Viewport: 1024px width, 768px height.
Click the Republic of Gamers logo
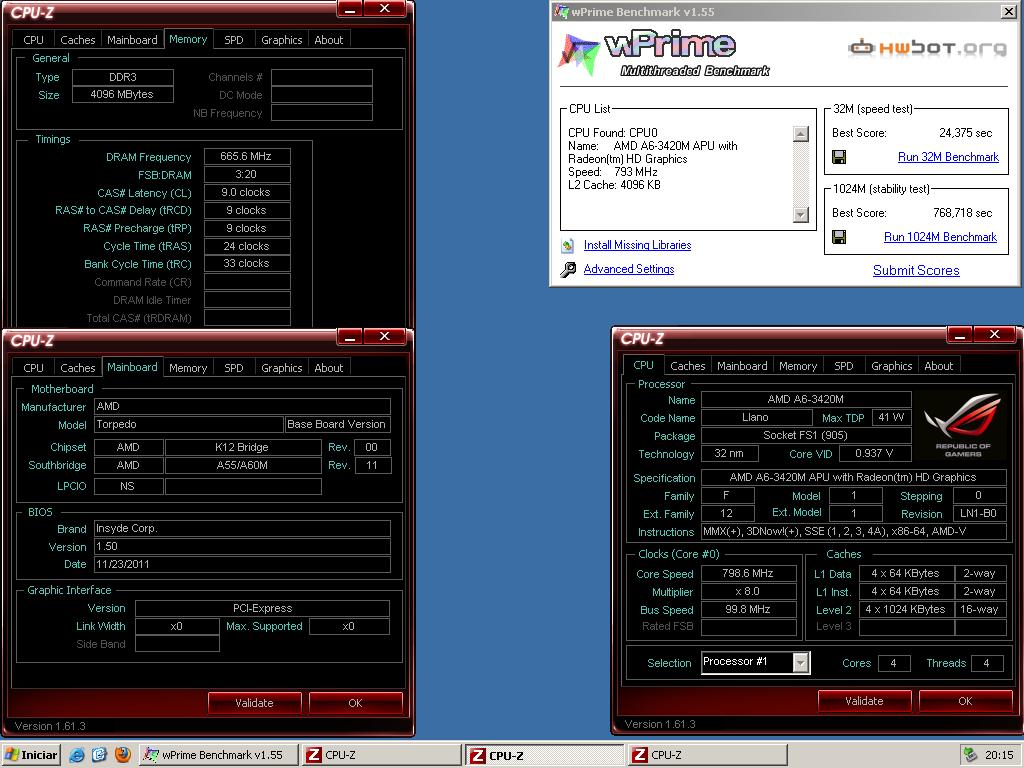[x=962, y=424]
